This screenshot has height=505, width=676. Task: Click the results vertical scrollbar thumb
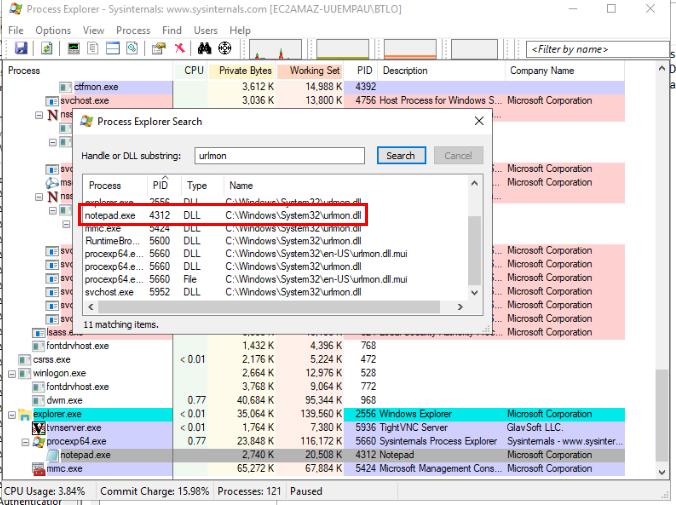pos(475,250)
